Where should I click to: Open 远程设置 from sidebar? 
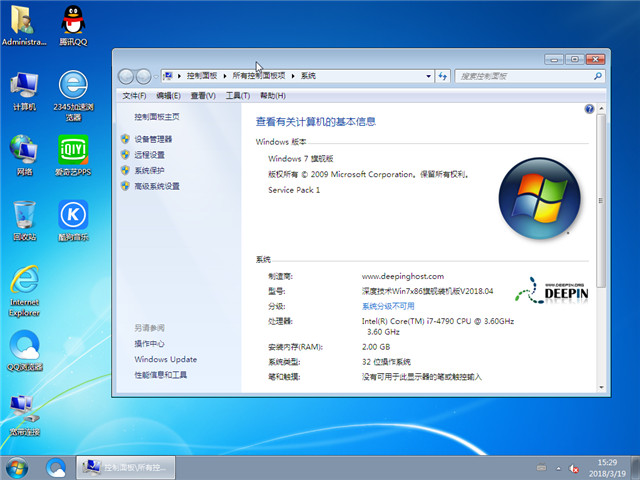[149, 155]
